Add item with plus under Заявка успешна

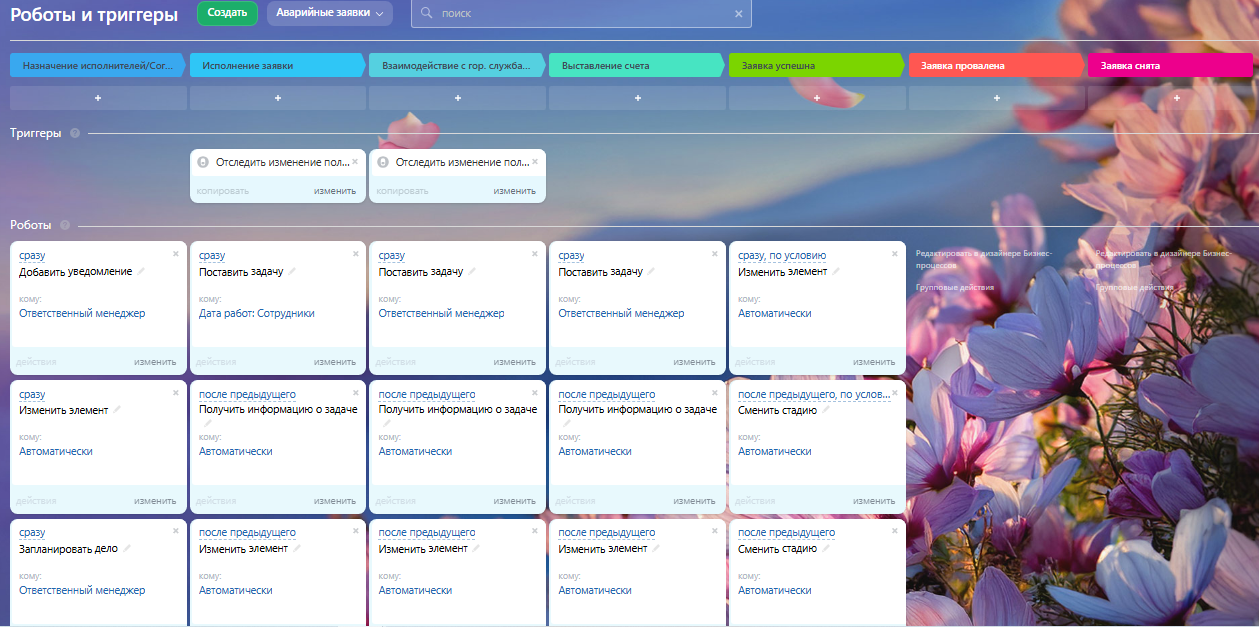[817, 98]
